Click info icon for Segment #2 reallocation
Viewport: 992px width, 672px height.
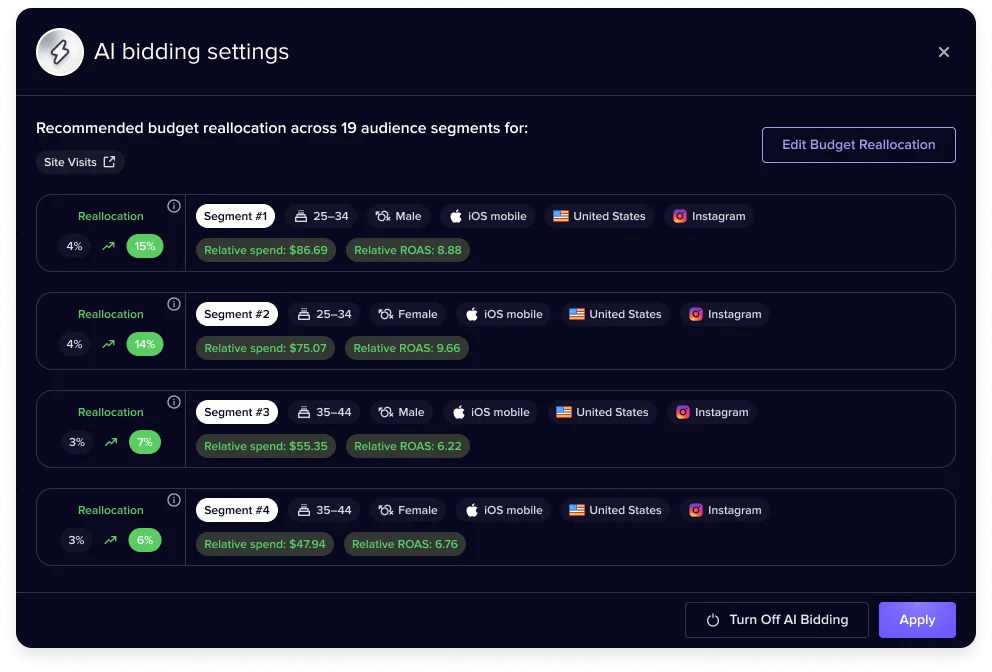pos(174,304)
